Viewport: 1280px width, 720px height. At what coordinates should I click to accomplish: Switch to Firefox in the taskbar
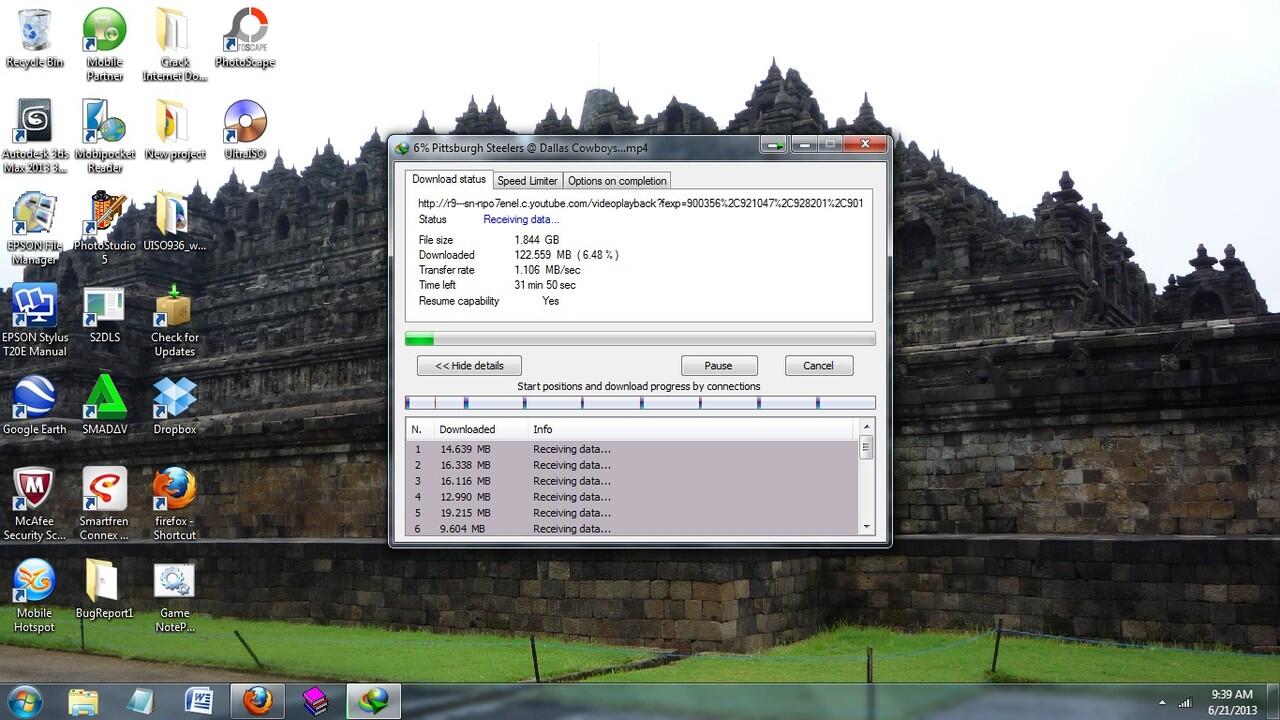coord(257,701)
